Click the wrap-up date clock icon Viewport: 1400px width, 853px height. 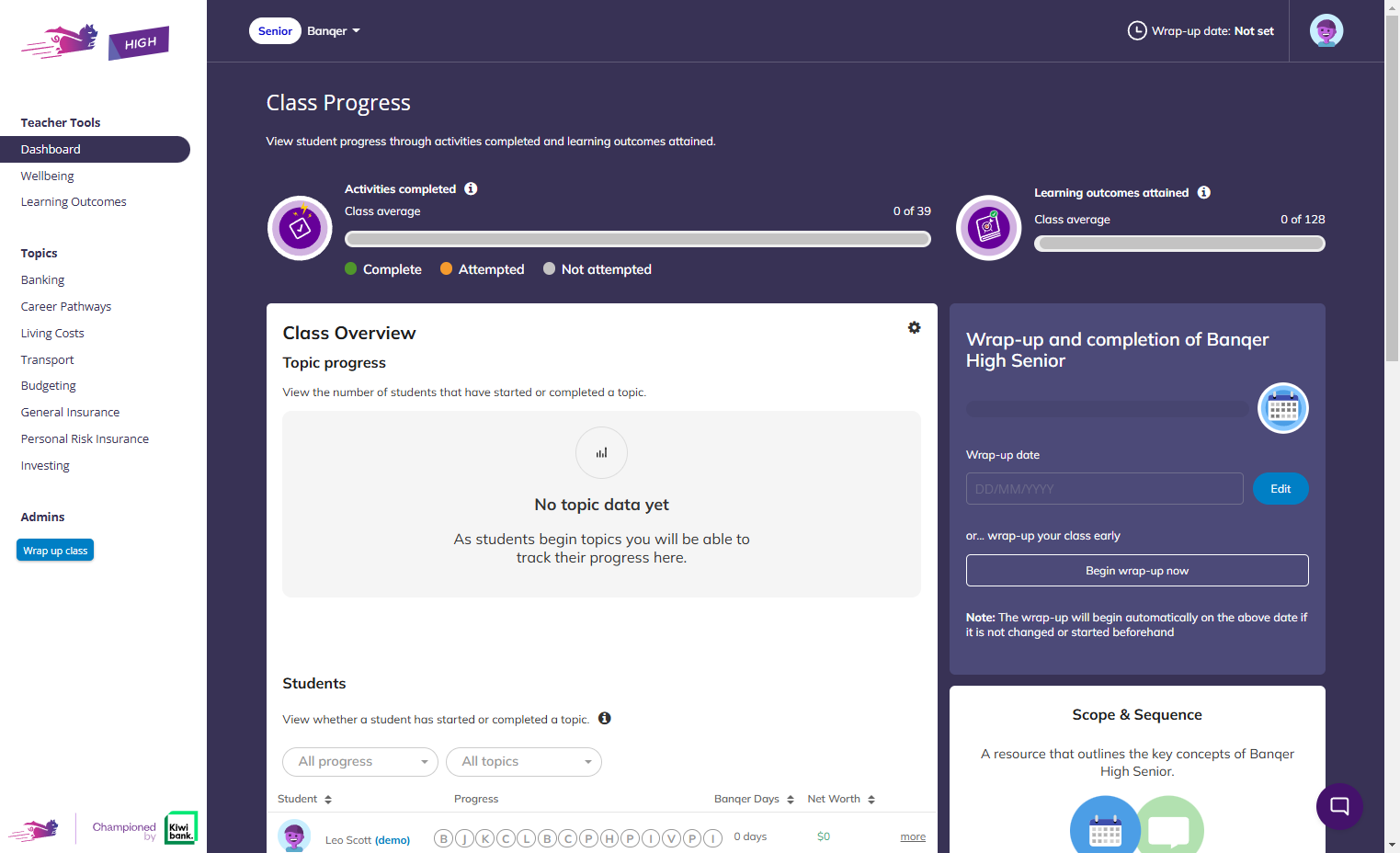pyautogui.click(x=1137, y=30)
